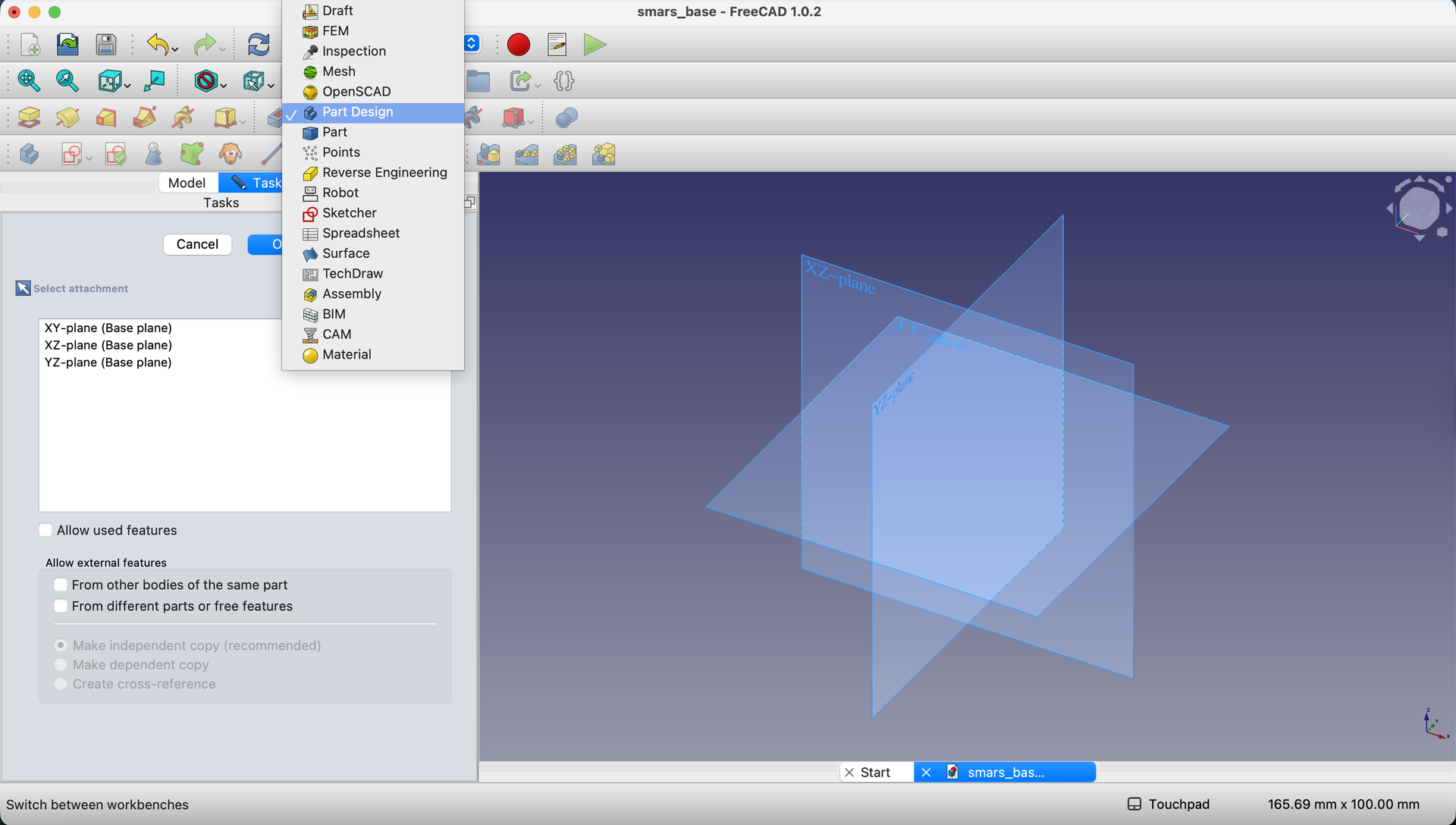Run macro with green play icon

[595, 45]
